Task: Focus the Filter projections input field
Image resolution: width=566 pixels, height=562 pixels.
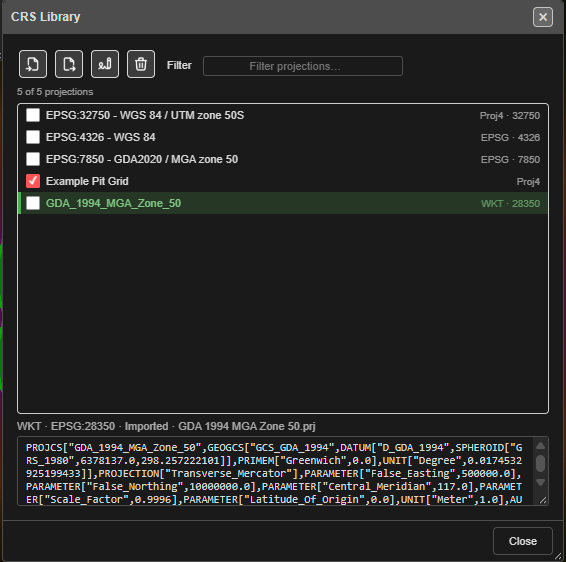Action: click(303, 66)
